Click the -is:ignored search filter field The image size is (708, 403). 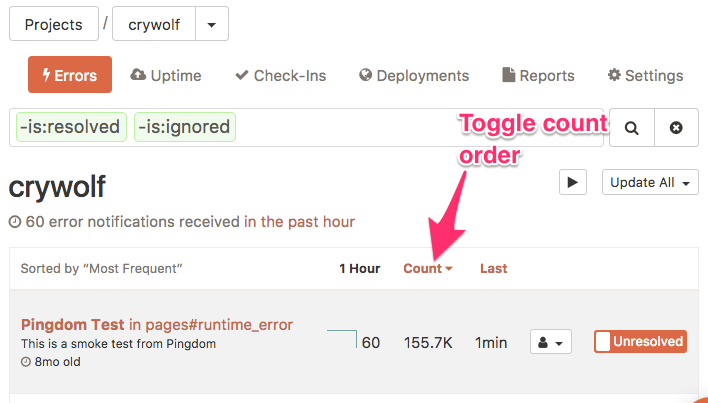(184, 127)
